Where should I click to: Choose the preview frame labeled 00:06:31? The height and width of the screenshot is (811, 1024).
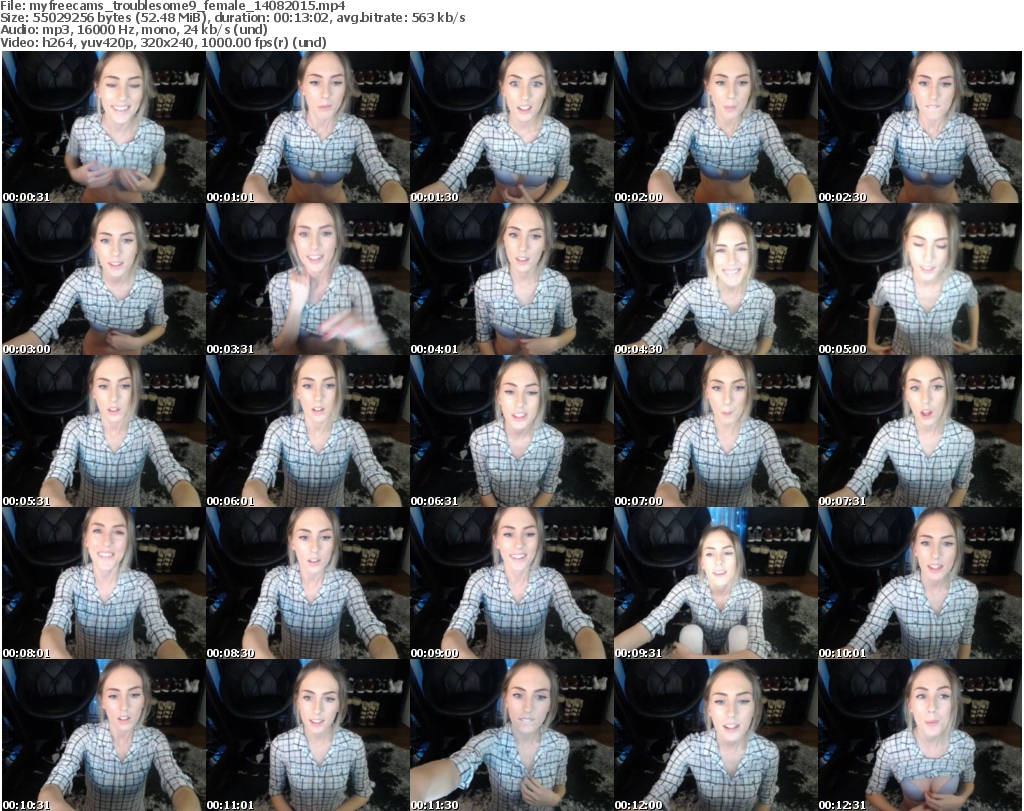click(x=511, y=431)
